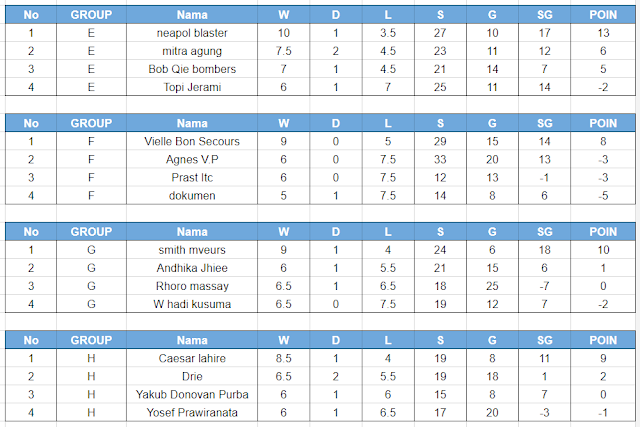This screenshot has width=640, height=427.
Task: Select the 'dokumen' row name cell
Action: click(192, 195)
